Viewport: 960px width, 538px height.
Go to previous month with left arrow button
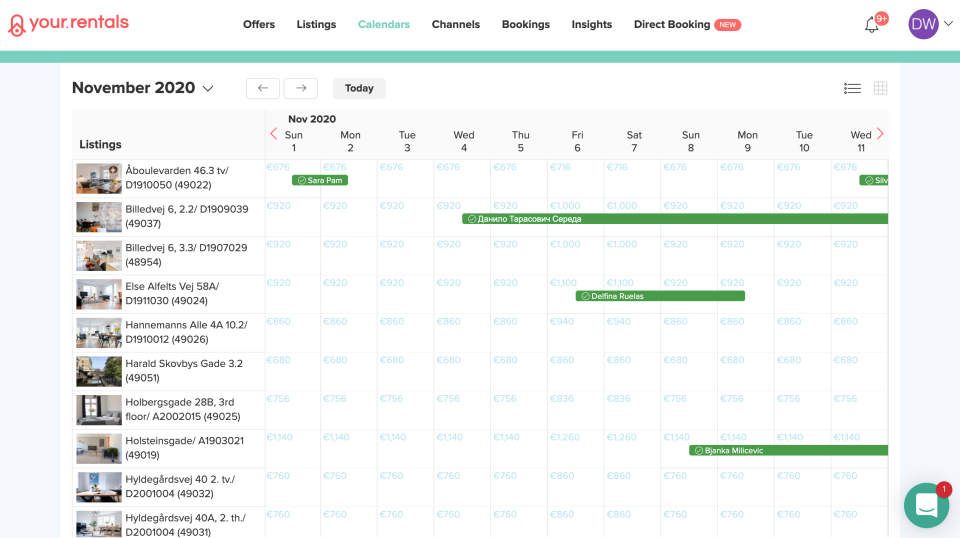[x=263, y=88]
